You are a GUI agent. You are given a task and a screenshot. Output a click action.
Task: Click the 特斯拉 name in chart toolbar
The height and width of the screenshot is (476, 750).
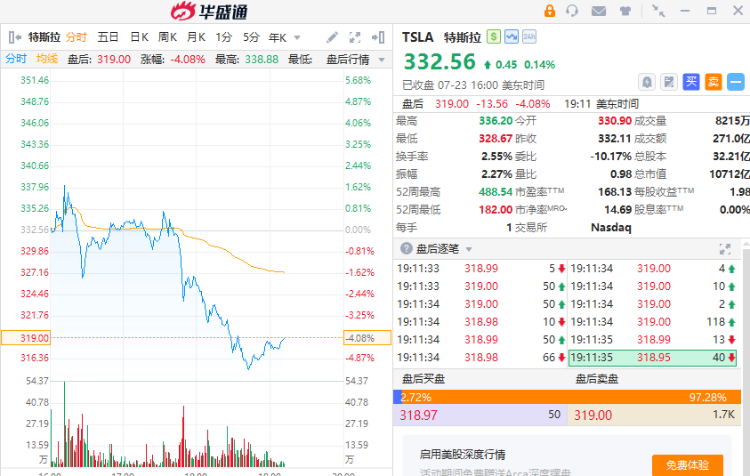pos(44,37)
